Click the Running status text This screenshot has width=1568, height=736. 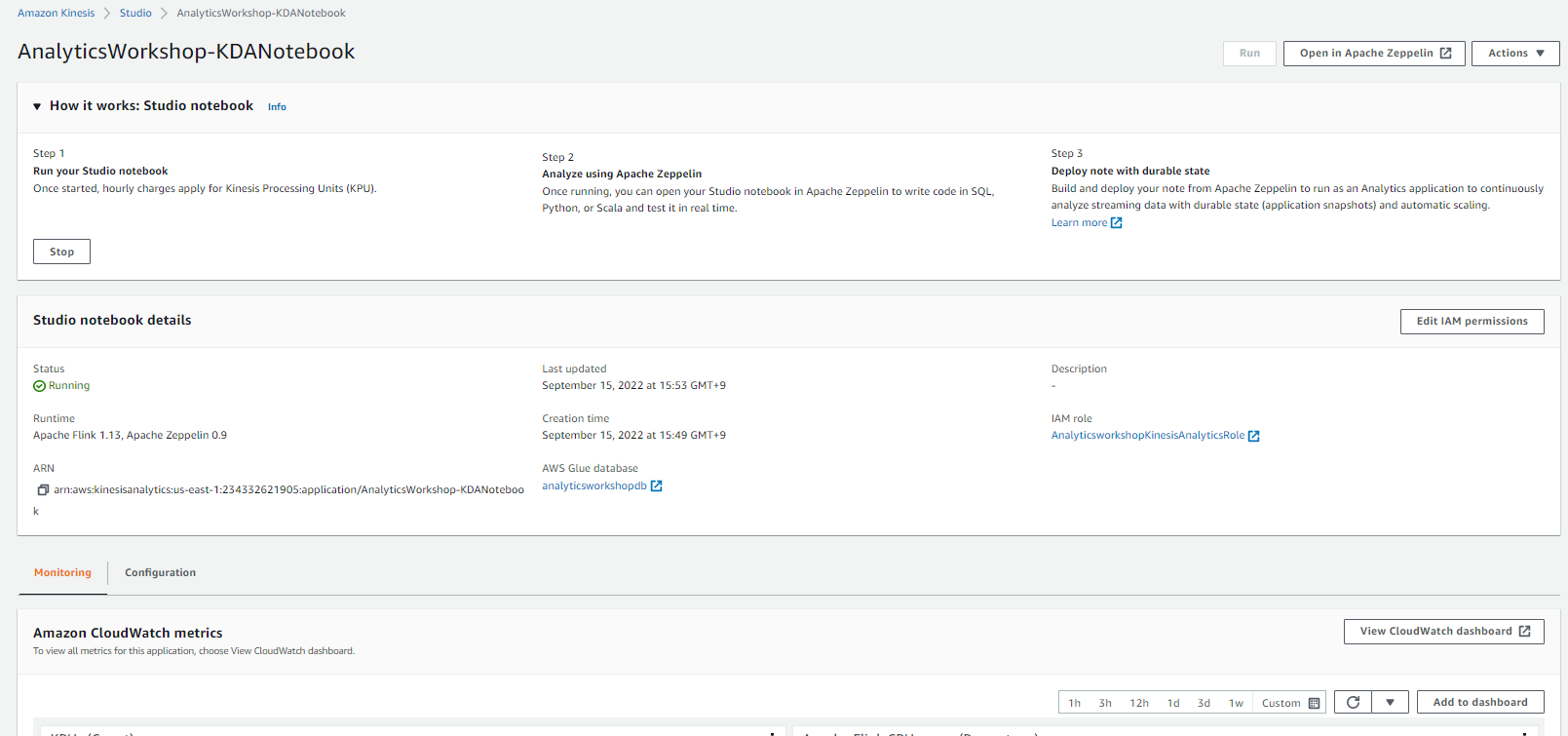pyautogui.click(x=68, y=386)
